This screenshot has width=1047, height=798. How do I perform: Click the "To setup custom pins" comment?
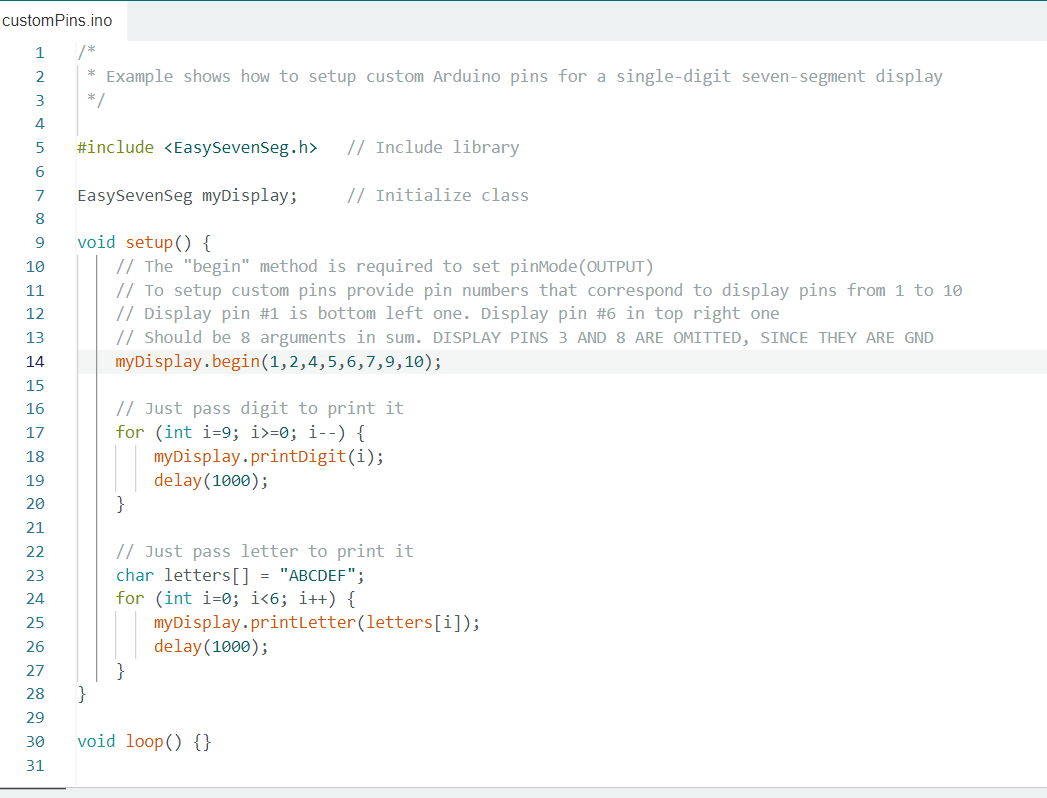coord(539,290)
